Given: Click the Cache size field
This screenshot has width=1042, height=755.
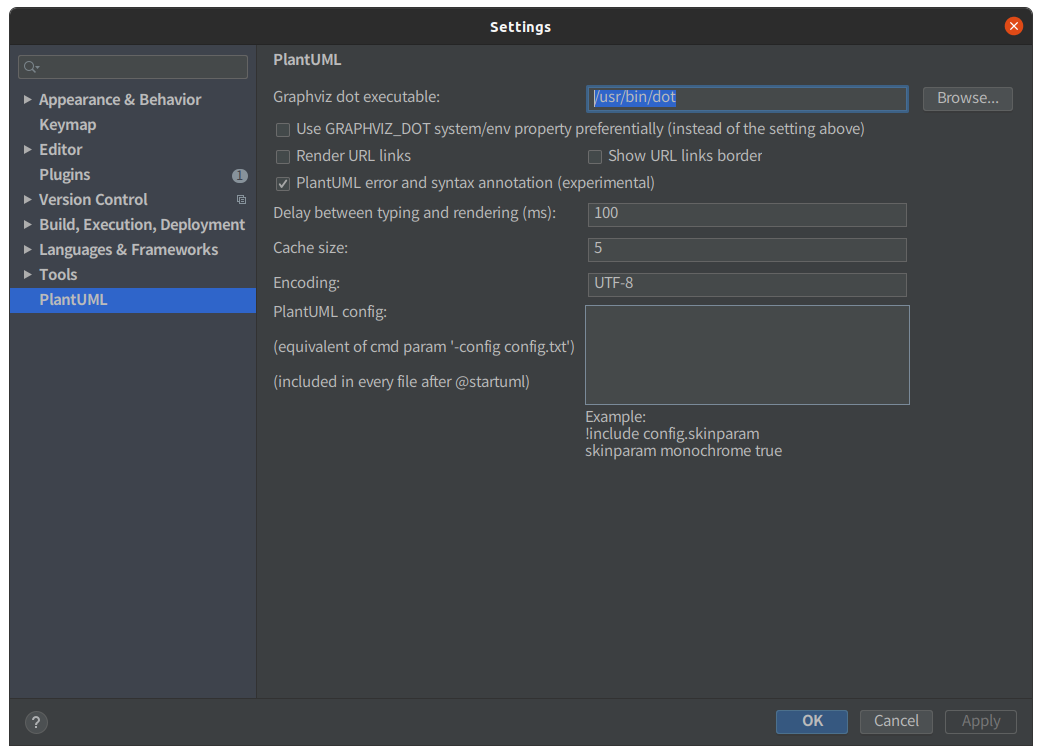Looking at the screenshot, I should point(747,249).
